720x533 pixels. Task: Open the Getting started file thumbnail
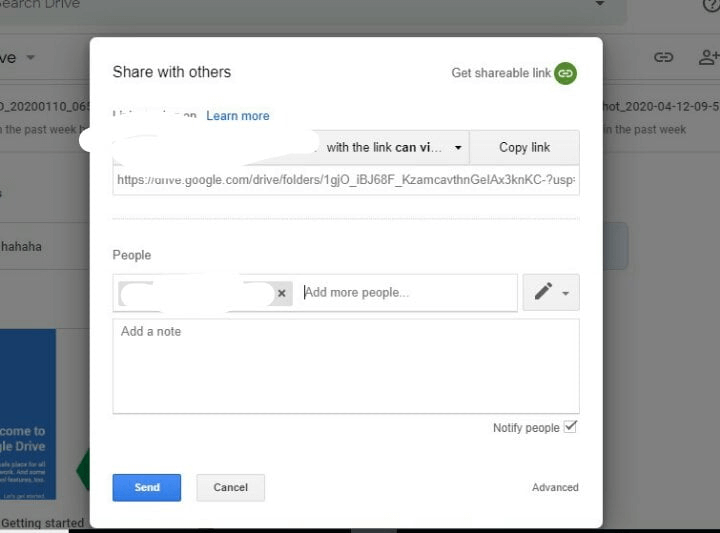pos(28,414)
